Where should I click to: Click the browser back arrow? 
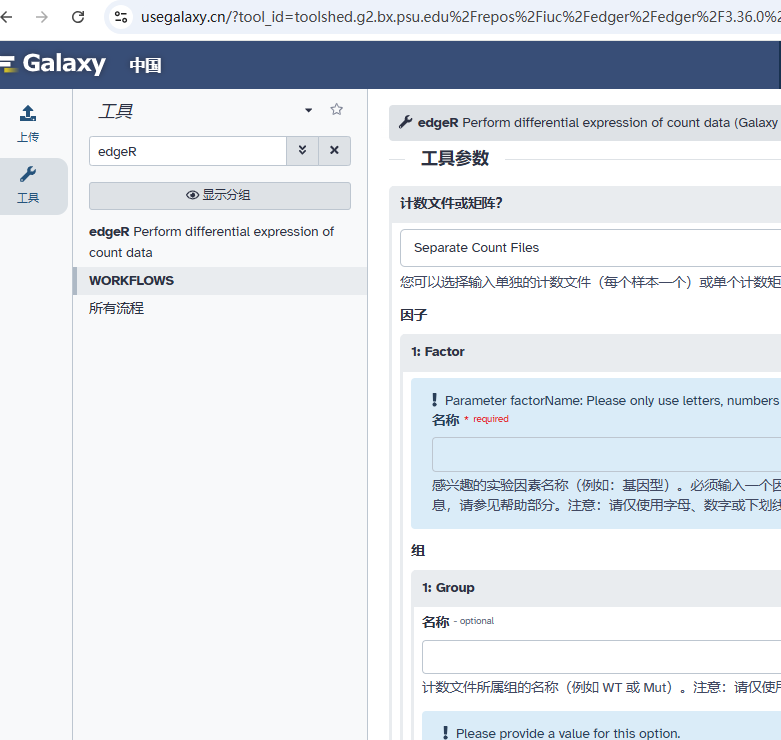click(6, 17)
